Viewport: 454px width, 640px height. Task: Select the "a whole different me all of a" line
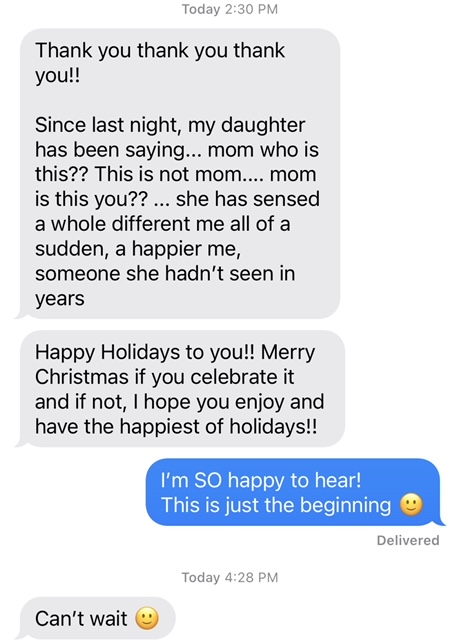click(x=162, y=224)
